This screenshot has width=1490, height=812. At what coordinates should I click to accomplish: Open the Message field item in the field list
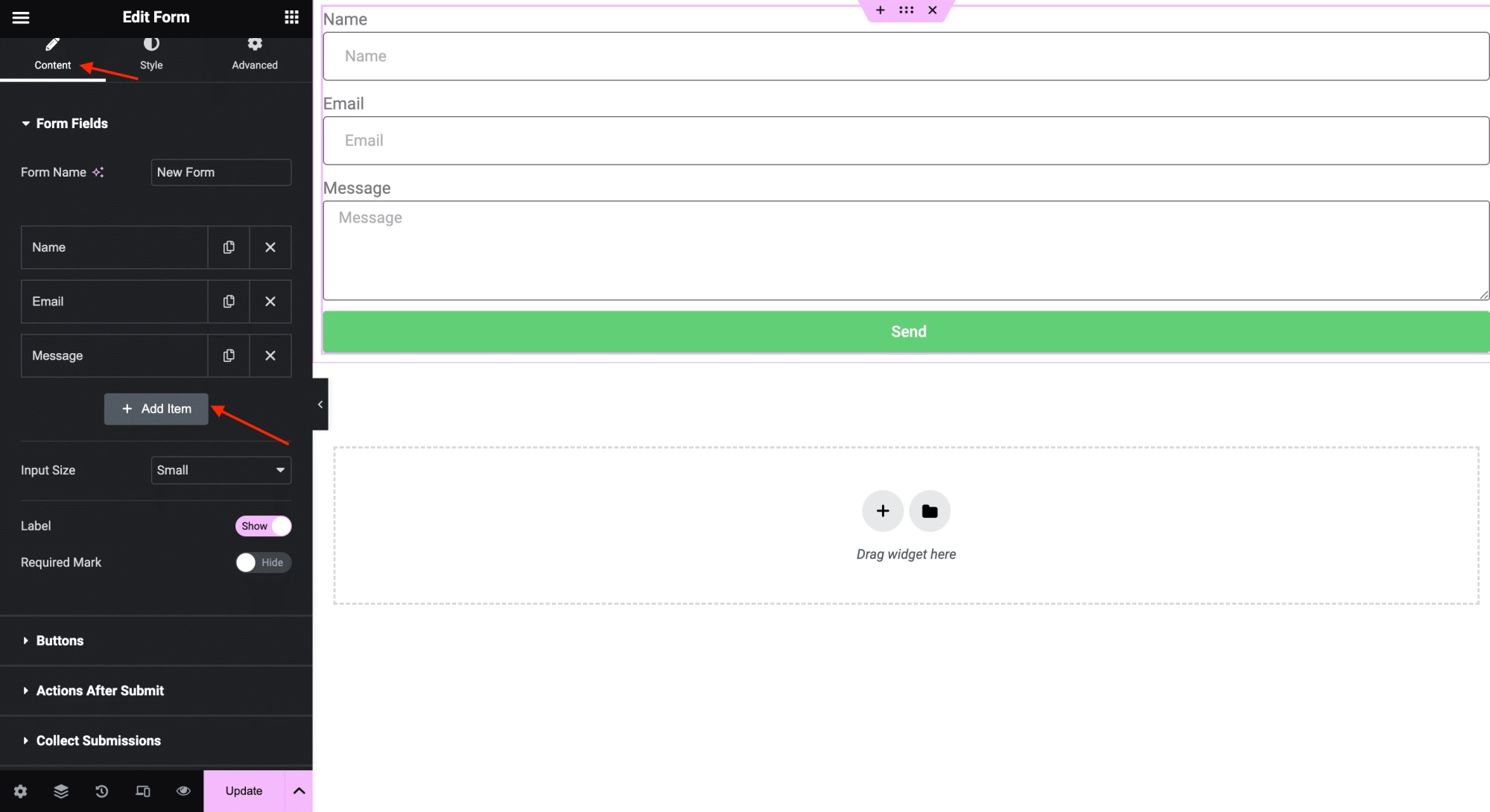click(114, 356)
